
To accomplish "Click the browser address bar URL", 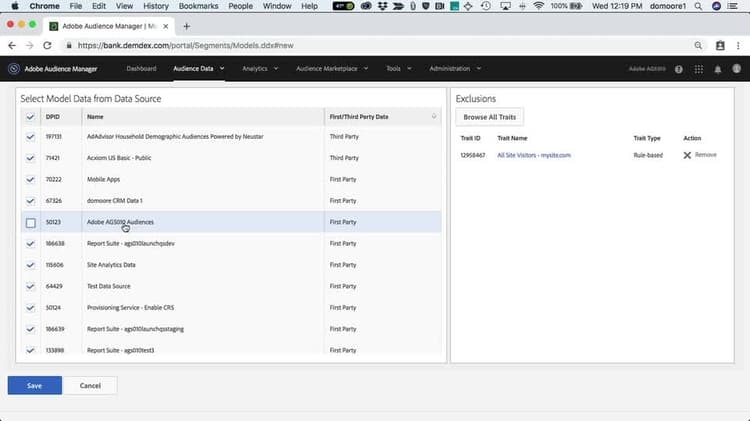I will pyautogui.click(x=186, y=45).
